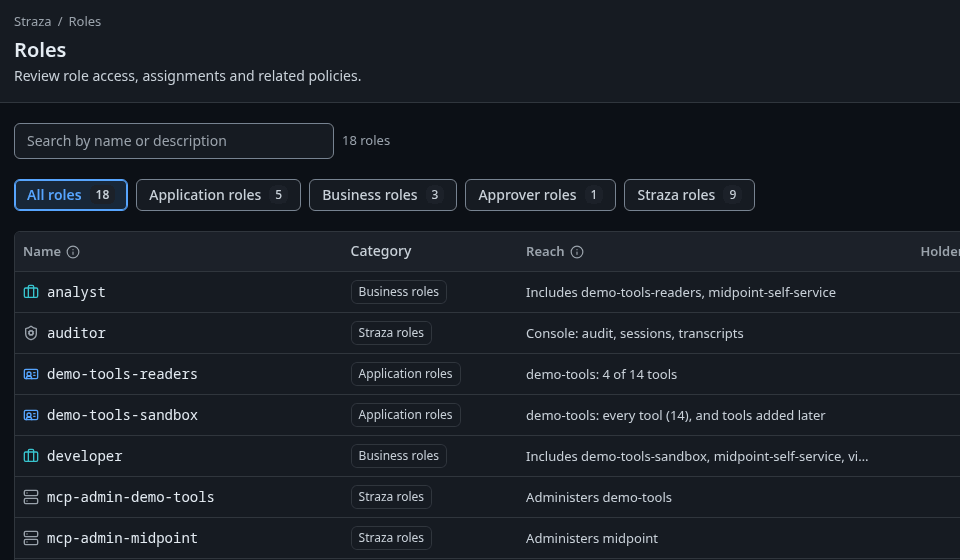Open the Straza breadcrumb link
Screen dimensions: 960x560
click(x=32, y=21)
